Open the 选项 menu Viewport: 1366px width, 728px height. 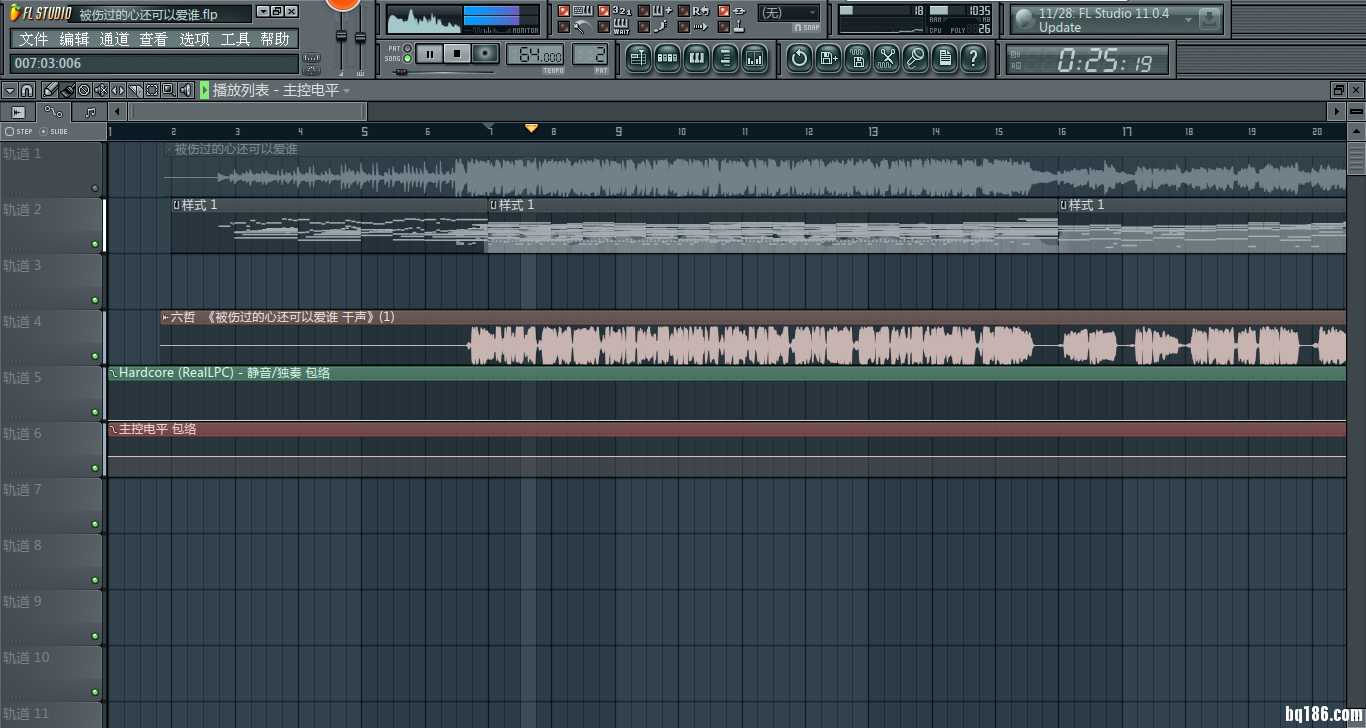(x=194, y=39)
